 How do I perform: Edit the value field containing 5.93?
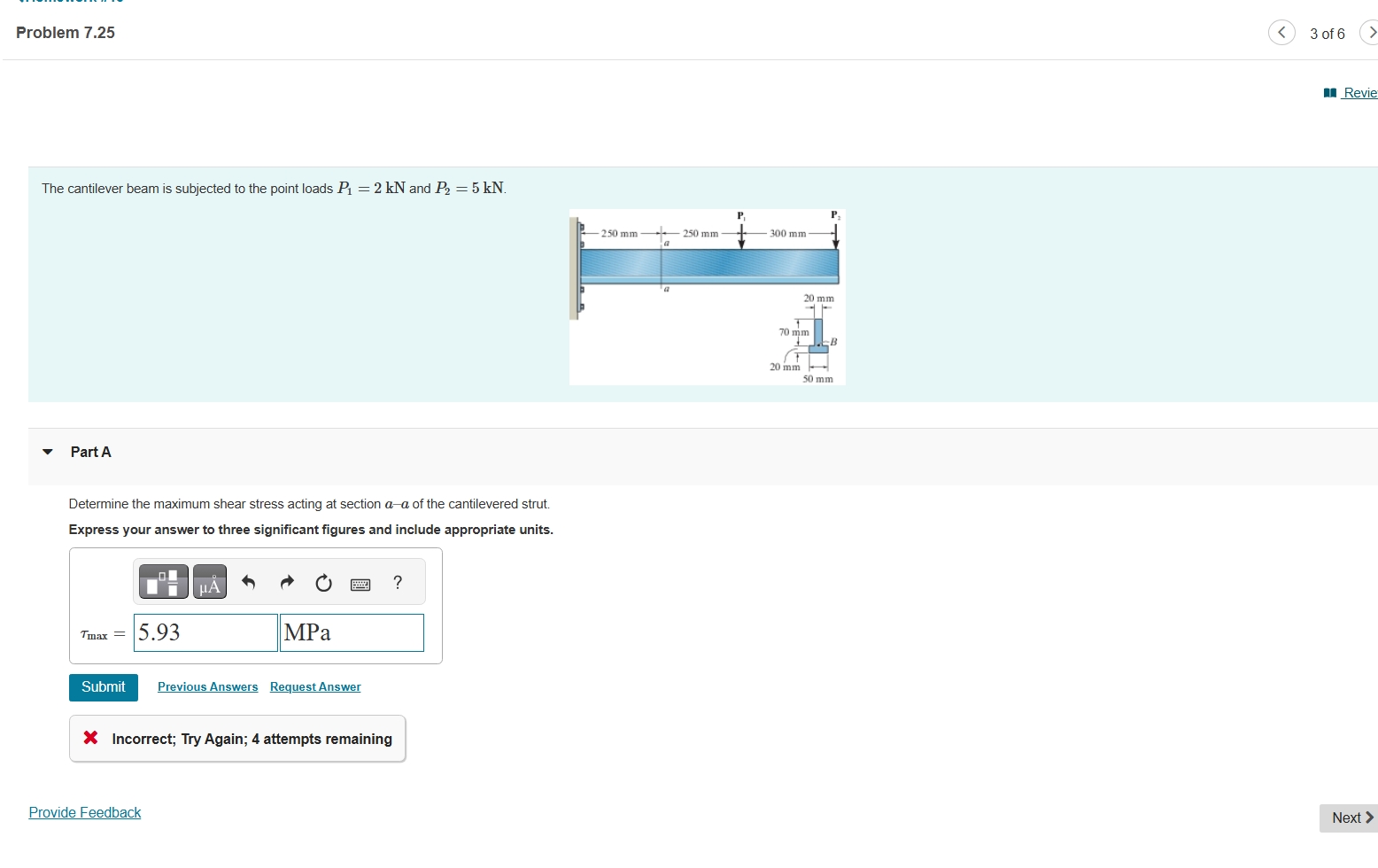point(205,632)
